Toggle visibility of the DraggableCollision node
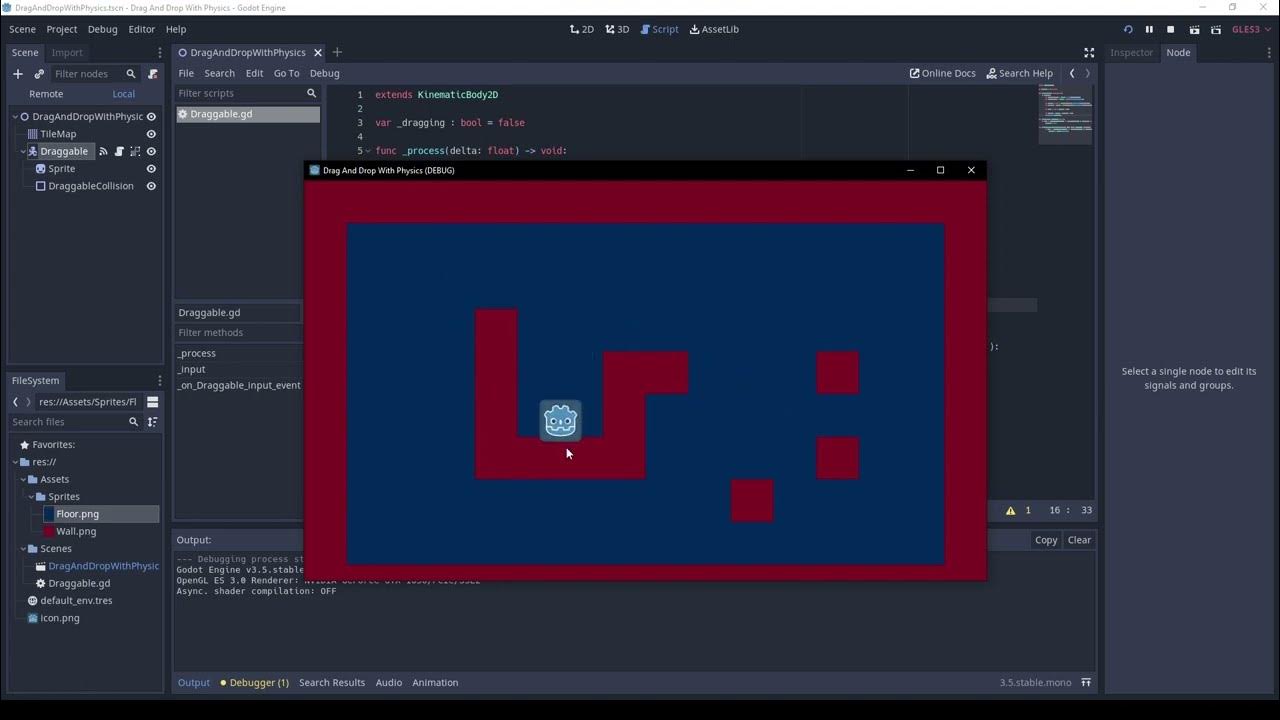The width and height of the screenshot is (1280, 720). click(x=151, y=186)
